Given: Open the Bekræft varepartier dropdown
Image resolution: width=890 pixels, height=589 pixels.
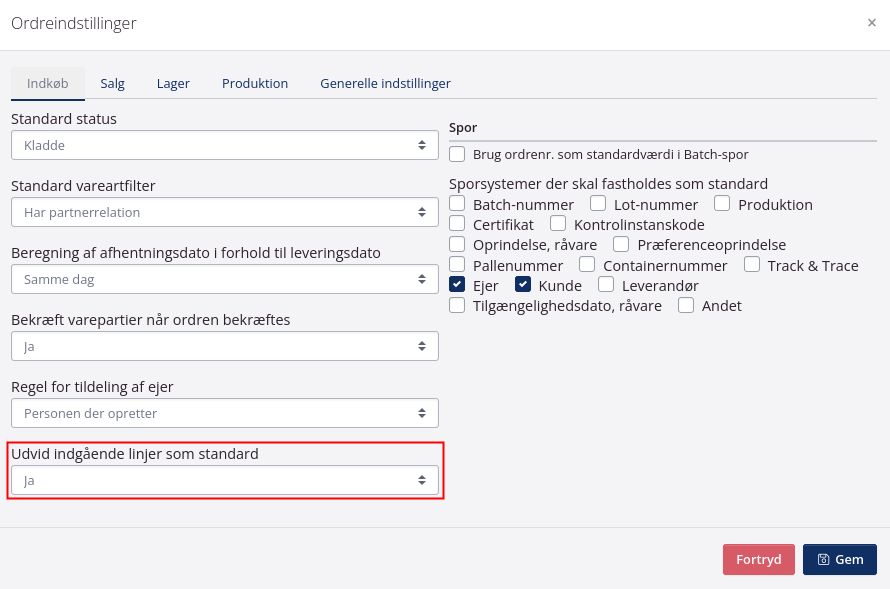Looking at the screenshot, I should [x=224, y=346].
